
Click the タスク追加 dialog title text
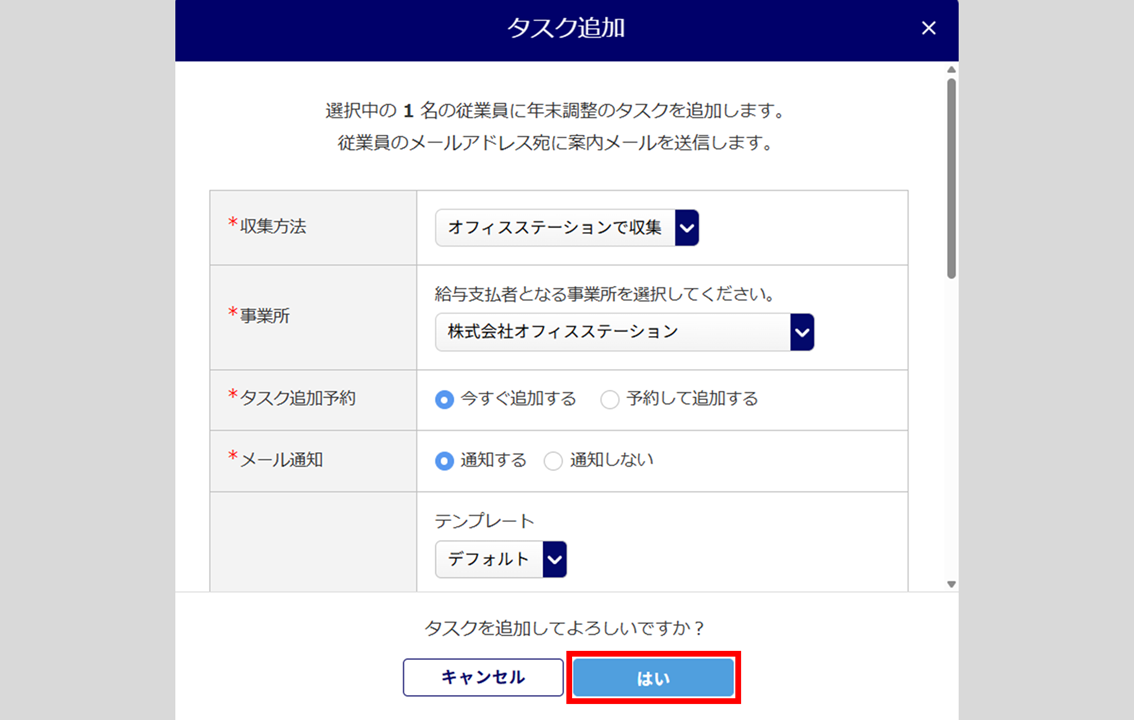(x=566, y=28)
